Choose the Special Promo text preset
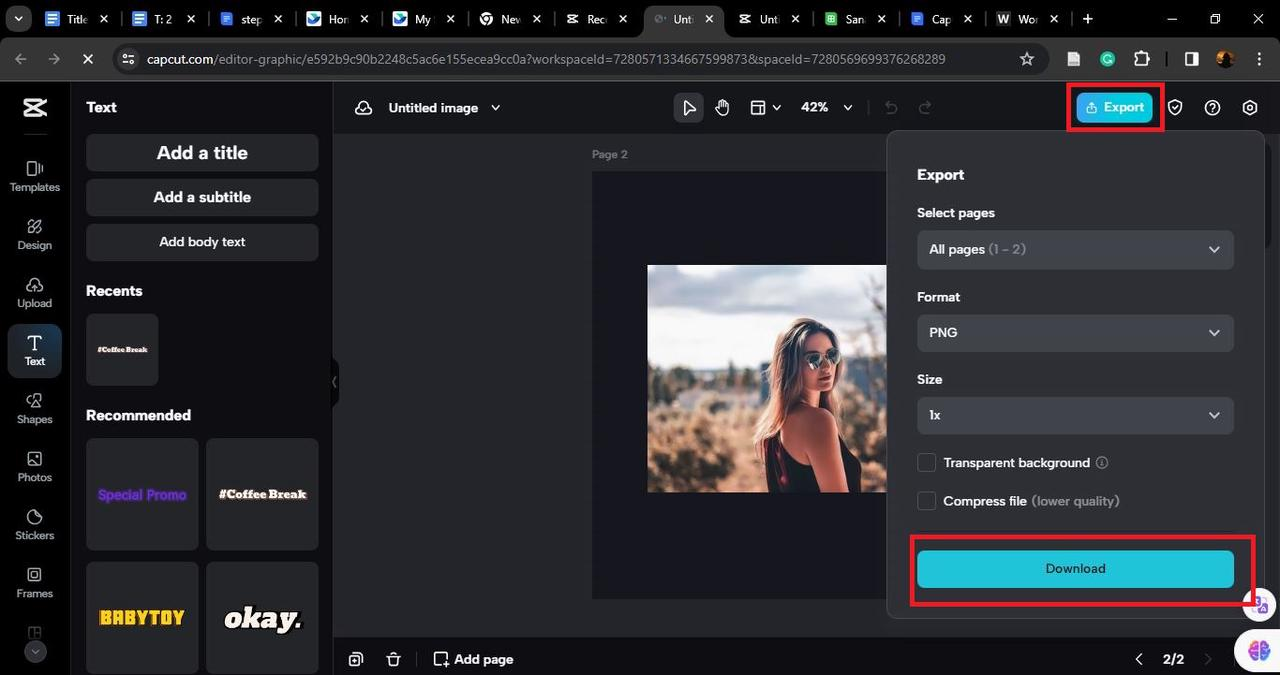Screen dimensions: 1280x675 pyautogui.click(x=142, y=494)
